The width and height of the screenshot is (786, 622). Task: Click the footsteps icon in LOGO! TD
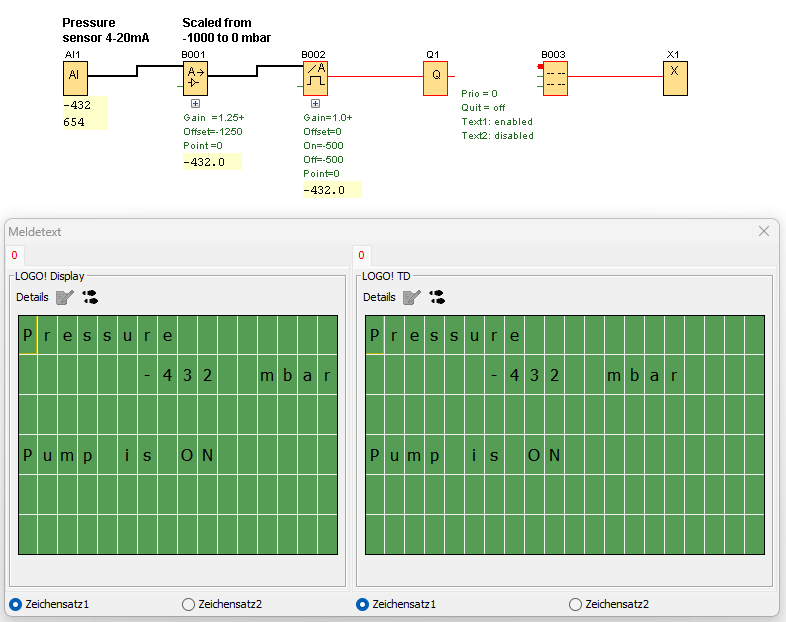437,297
